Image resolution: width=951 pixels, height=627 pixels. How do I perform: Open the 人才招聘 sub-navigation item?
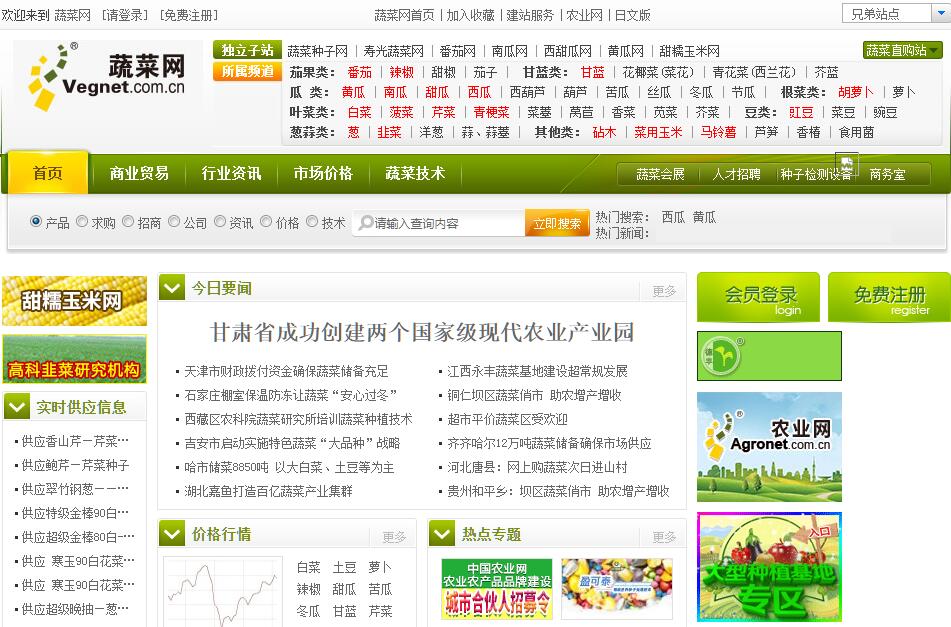pyautogui.click(x=736, y=175)
